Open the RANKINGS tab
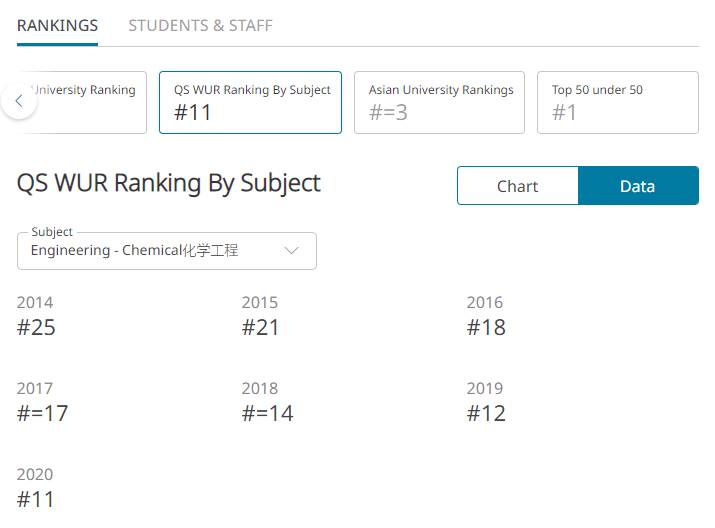This screenshot has height=528, width=715. click(57, 25)
